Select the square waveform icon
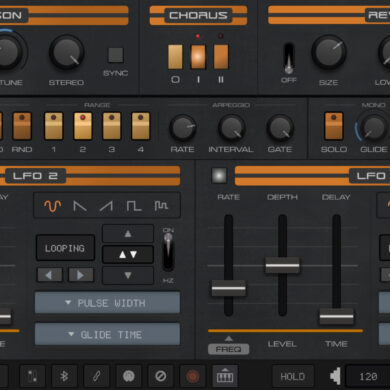Screen dimensions: 390x390 134,206
